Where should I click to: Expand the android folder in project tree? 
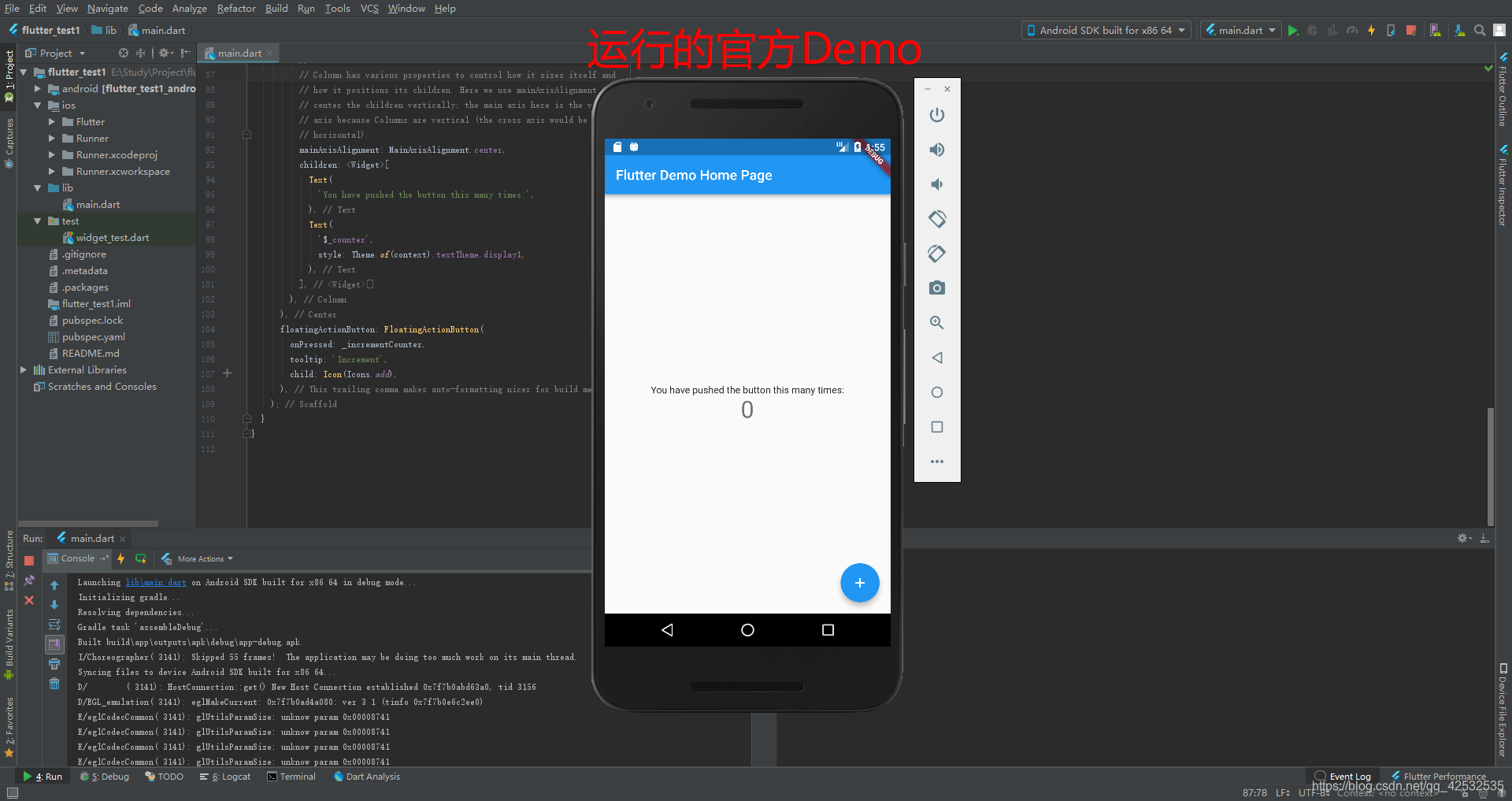point(37,89)
